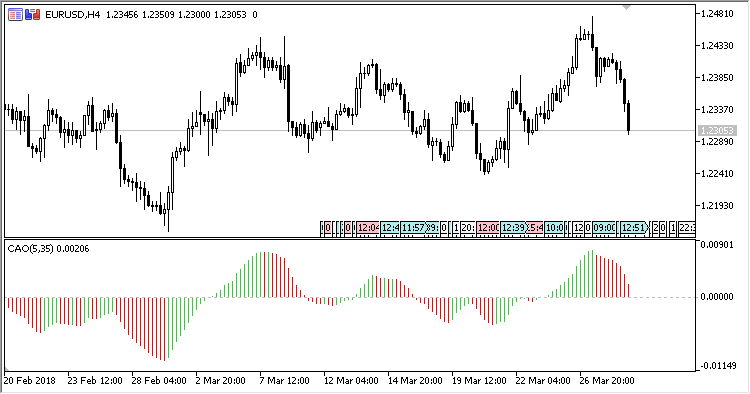Select the 12:00 pink event marker

488,228
